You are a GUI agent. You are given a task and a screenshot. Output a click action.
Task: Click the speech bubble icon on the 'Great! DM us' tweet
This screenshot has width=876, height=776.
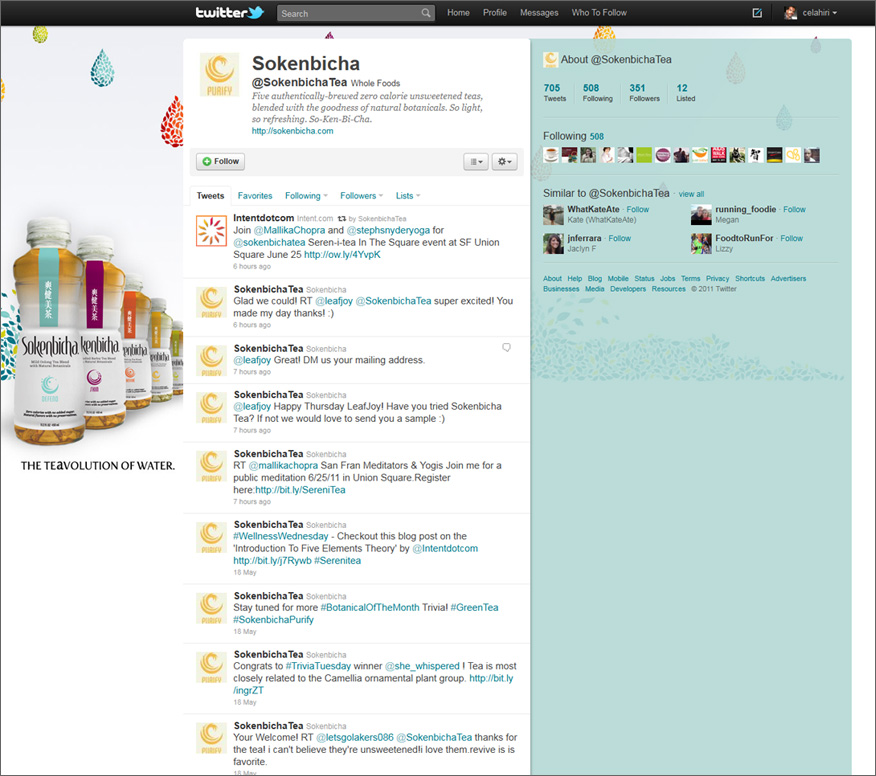point(506,347)
